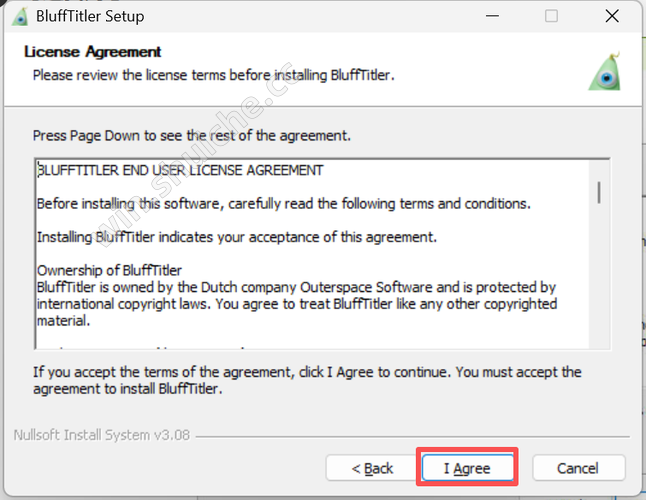The height and width of the screenshot is (500, 646).
Task: Minimize the BluffTitler Setup window
Action: 492,16
